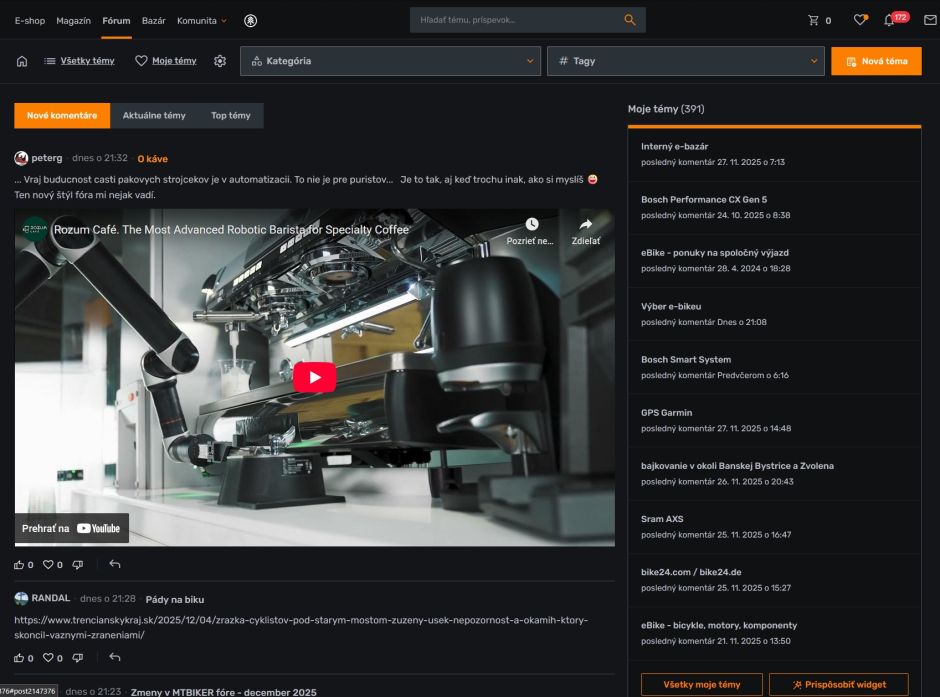Click the Nová téma button
Viewport: 940px width, 697px height.
coord(876,61)
